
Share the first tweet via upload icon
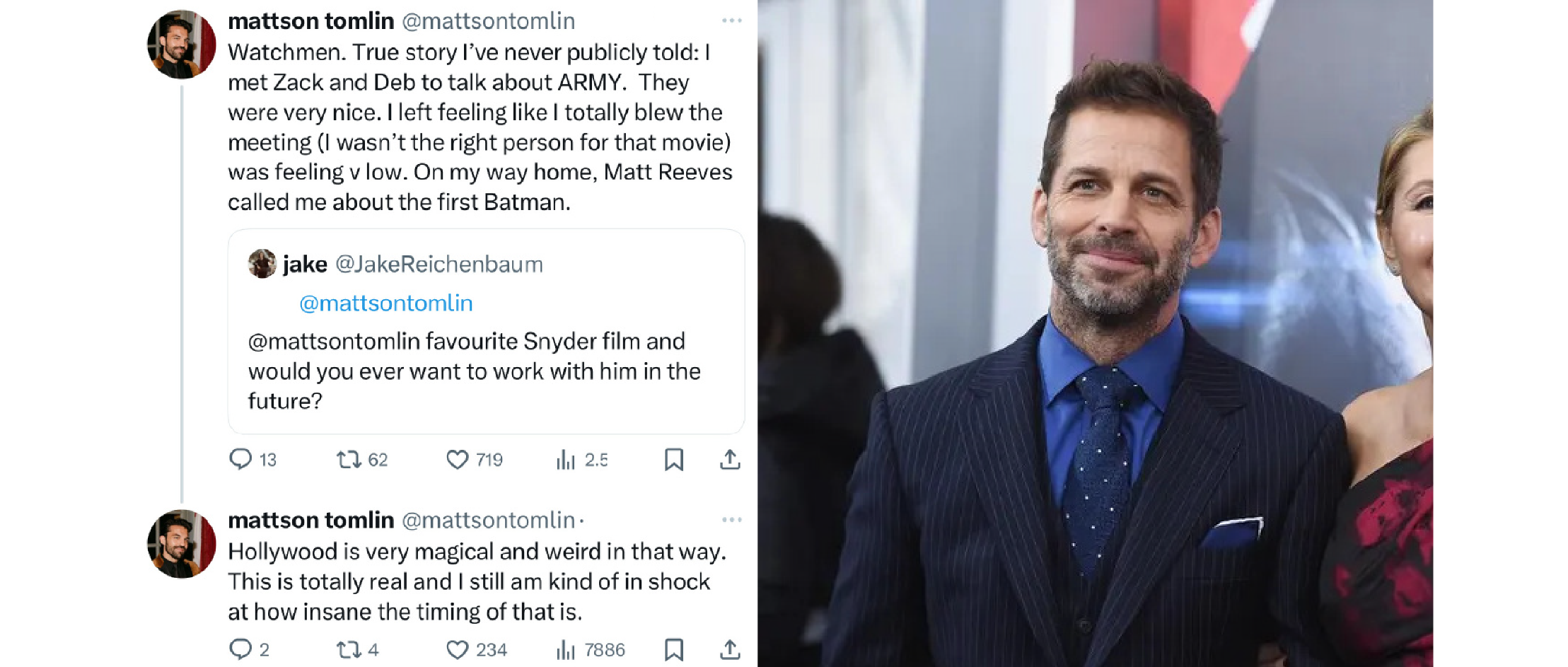(x=730, y=460)
